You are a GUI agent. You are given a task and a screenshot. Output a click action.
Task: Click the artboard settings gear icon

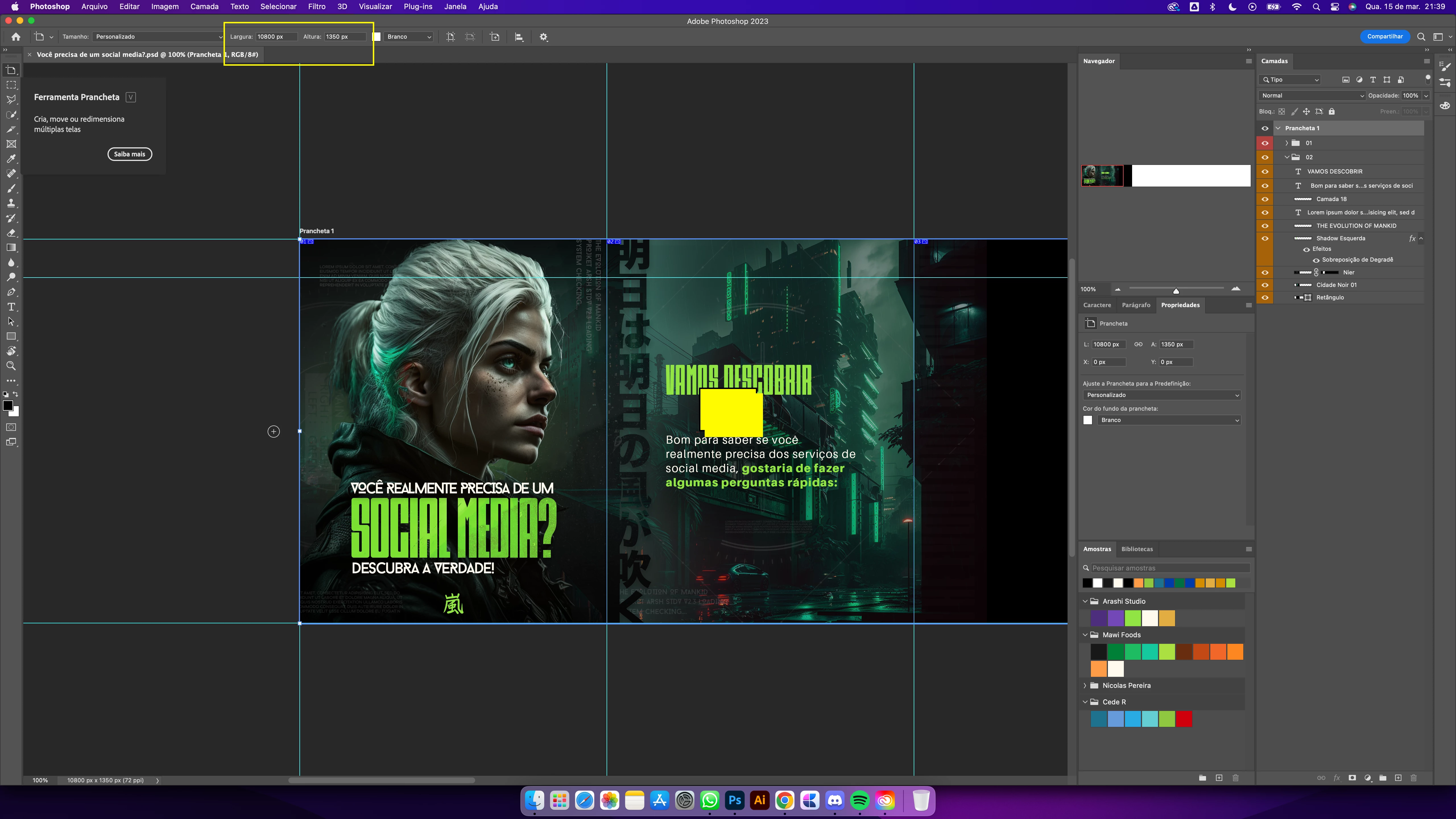(543, 37)
